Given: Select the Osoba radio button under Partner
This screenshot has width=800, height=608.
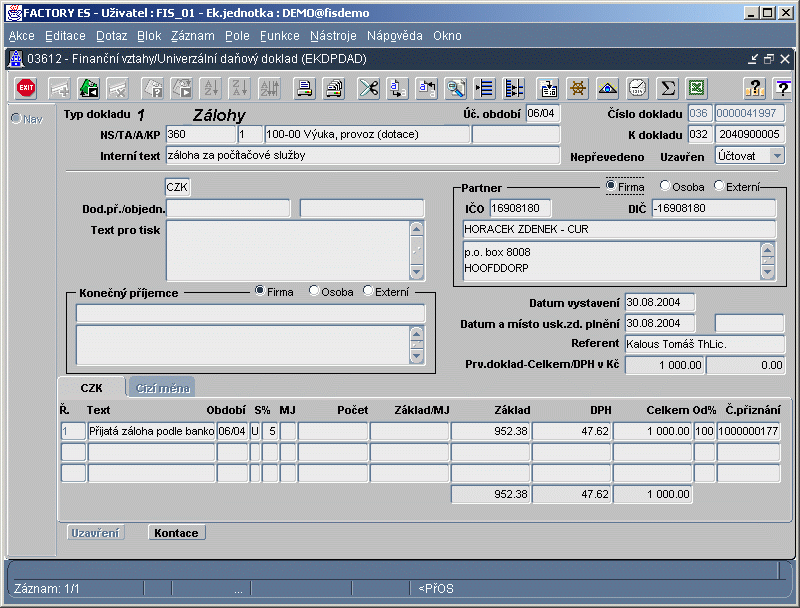Looking at the screenshot, I should tap(665, 186).
